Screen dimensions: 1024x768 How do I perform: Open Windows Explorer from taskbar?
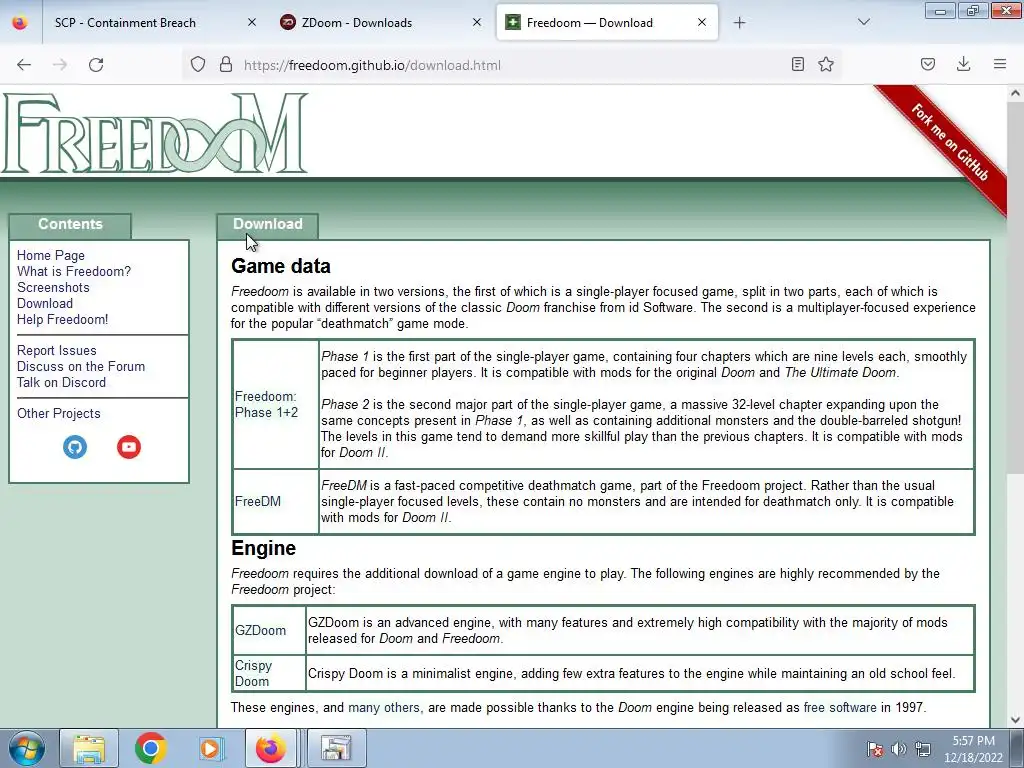click(89, 748)
